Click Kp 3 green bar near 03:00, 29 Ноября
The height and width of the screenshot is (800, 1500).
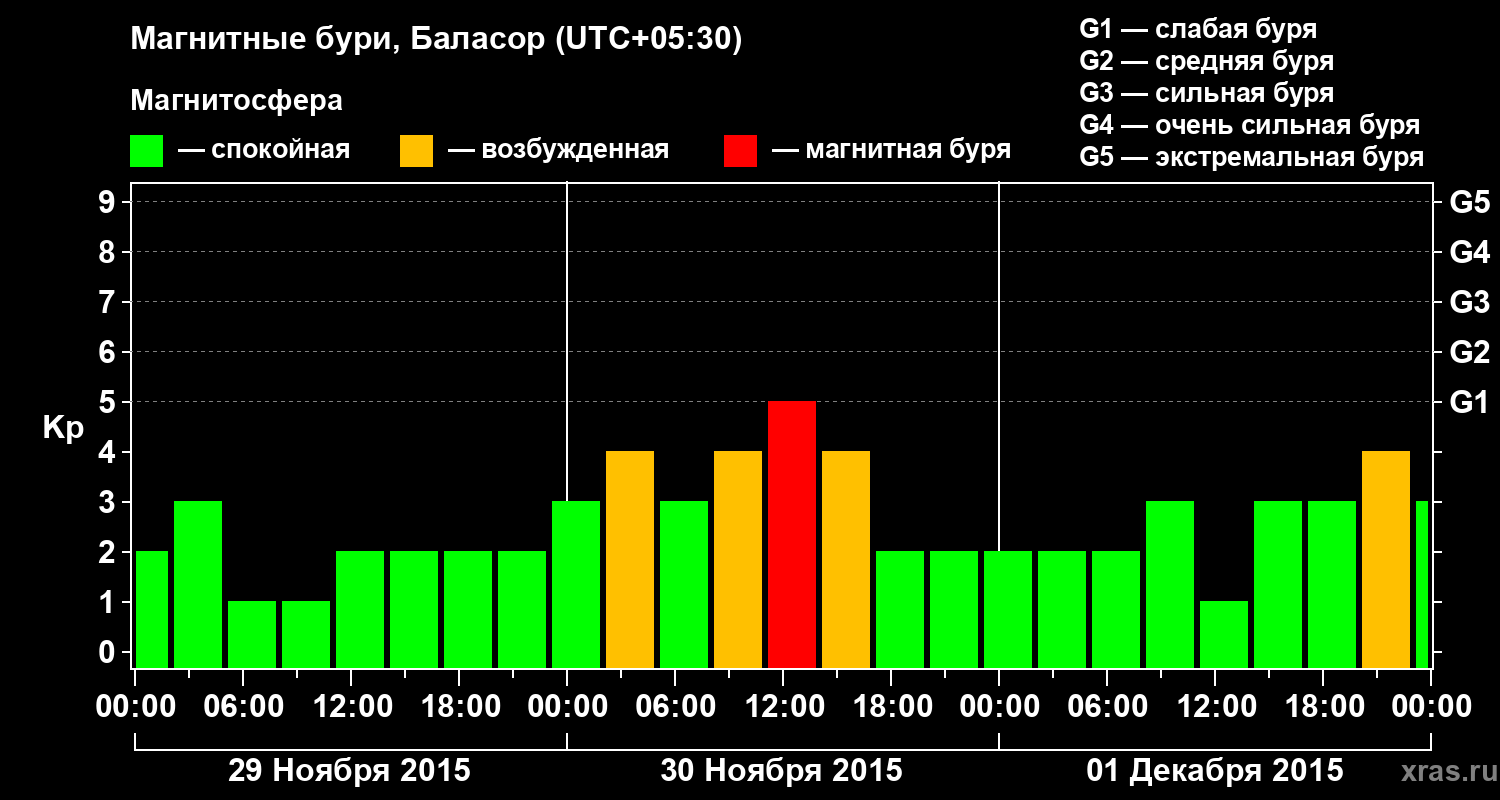198,584
